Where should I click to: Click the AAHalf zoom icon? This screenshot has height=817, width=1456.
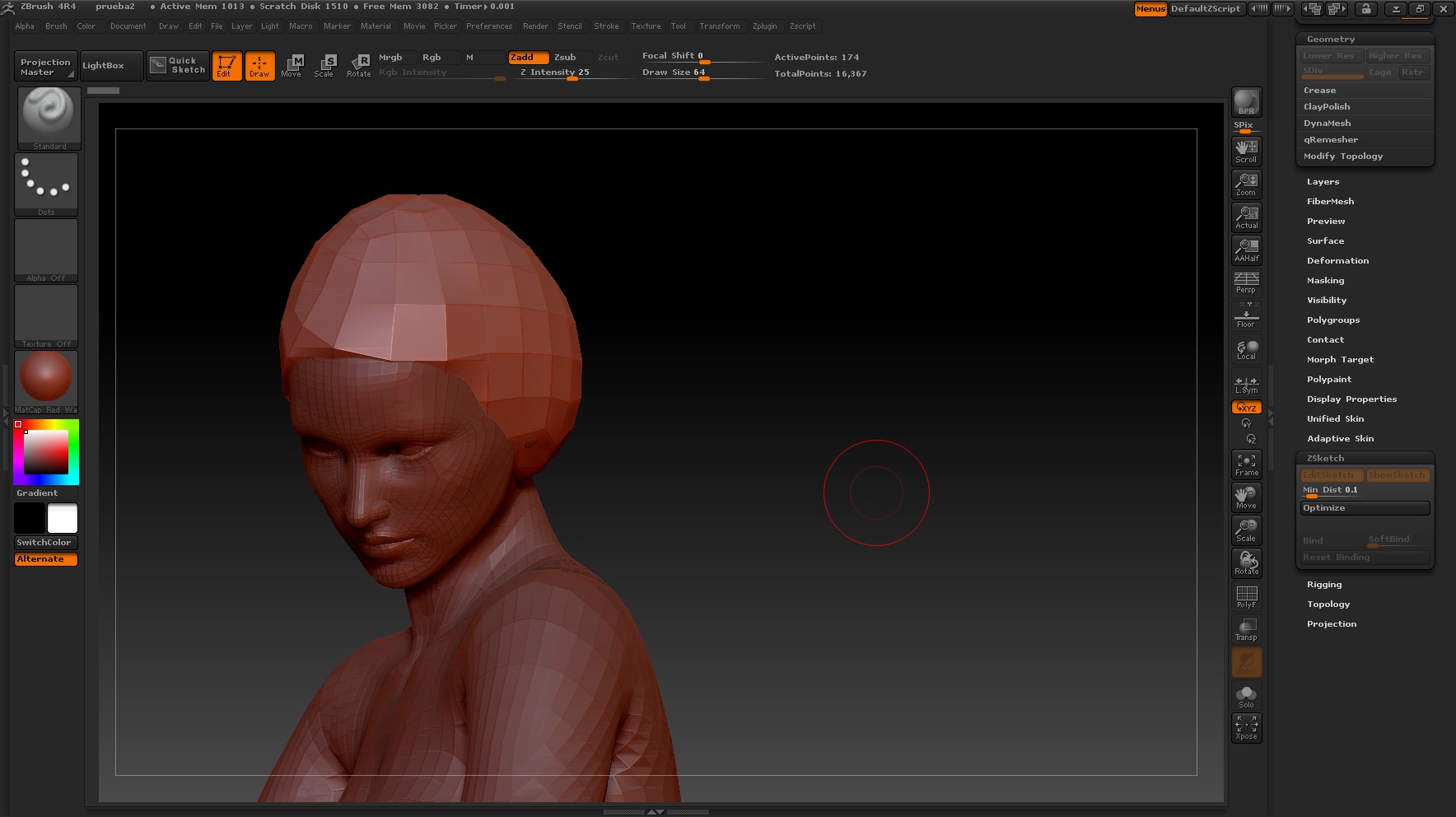pyautogui.click(x=1246, y=250)
